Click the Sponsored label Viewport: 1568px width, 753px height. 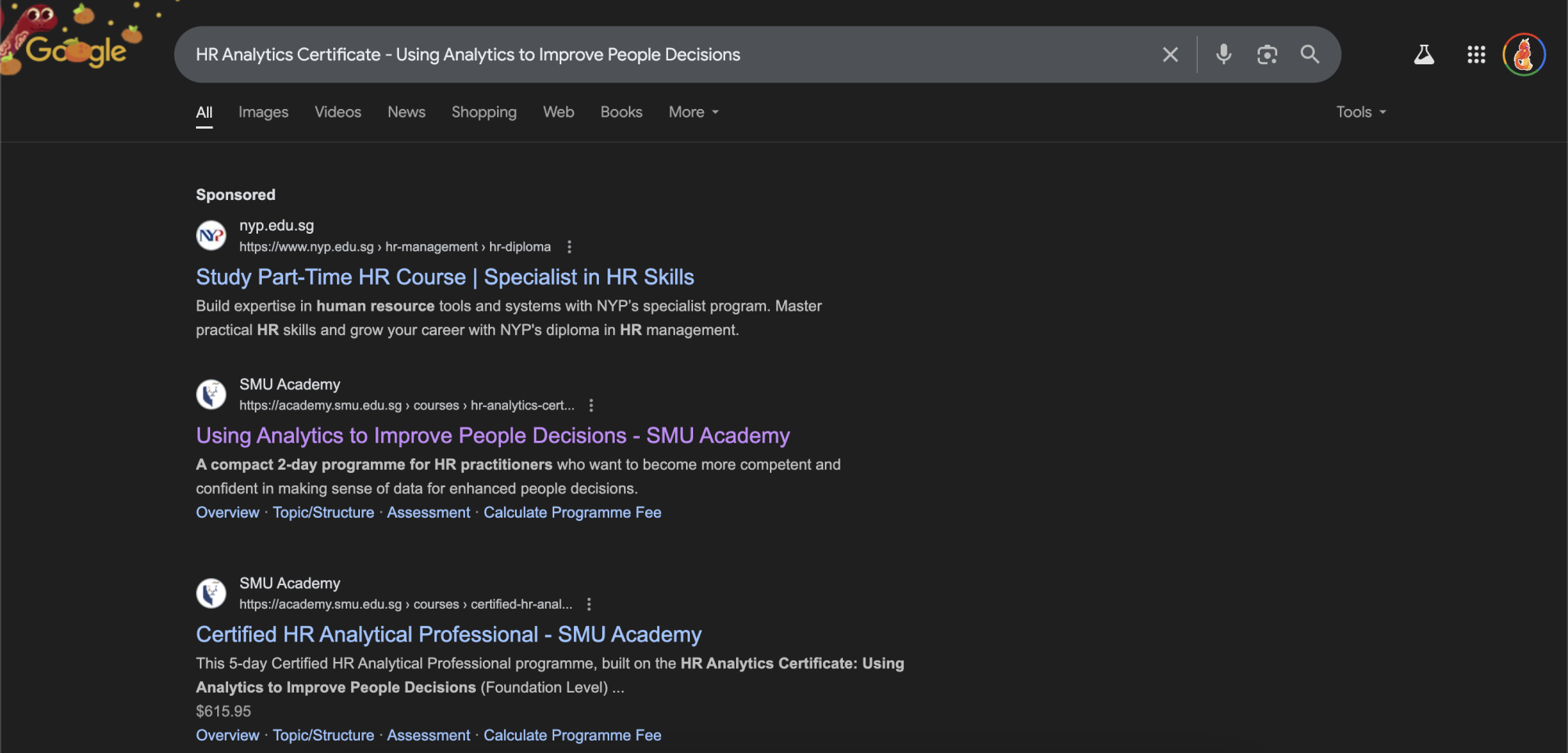[235, 195]
